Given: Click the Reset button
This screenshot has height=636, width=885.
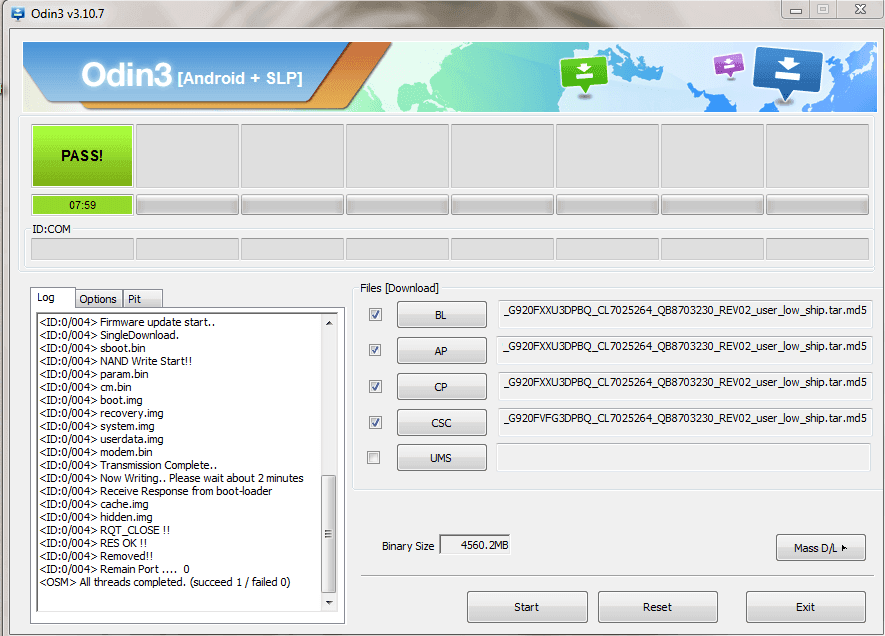Looking at the screenshot, I should [658, 607].
